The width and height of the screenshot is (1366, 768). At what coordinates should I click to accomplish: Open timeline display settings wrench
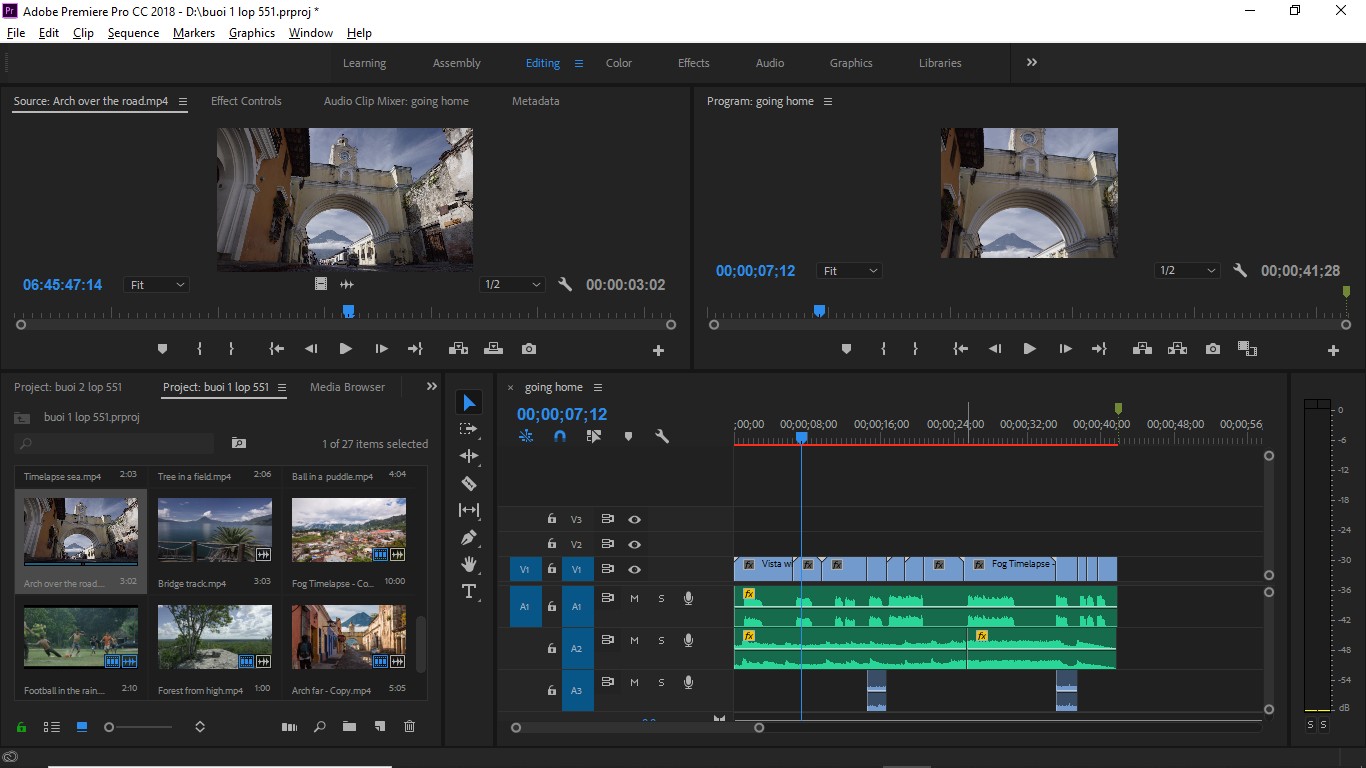pos(661,436)
